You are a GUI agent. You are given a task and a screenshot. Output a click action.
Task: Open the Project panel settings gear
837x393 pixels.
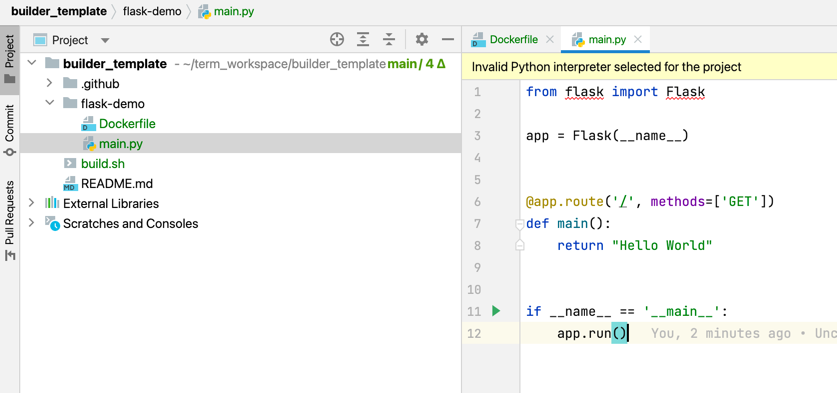(x=422, y=40)
